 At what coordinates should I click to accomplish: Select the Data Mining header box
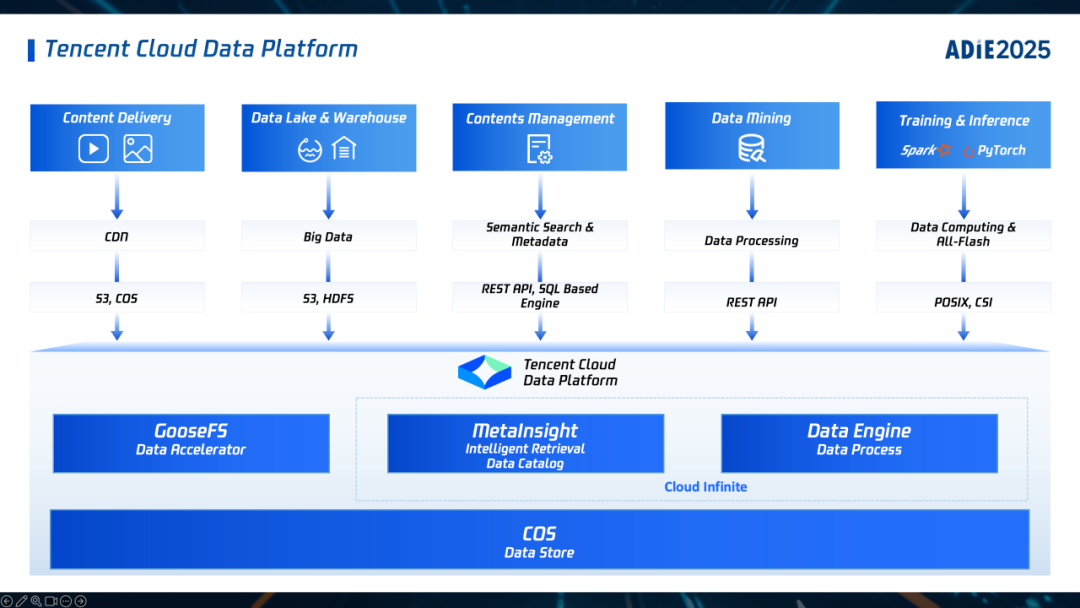(x=752, y=136)
